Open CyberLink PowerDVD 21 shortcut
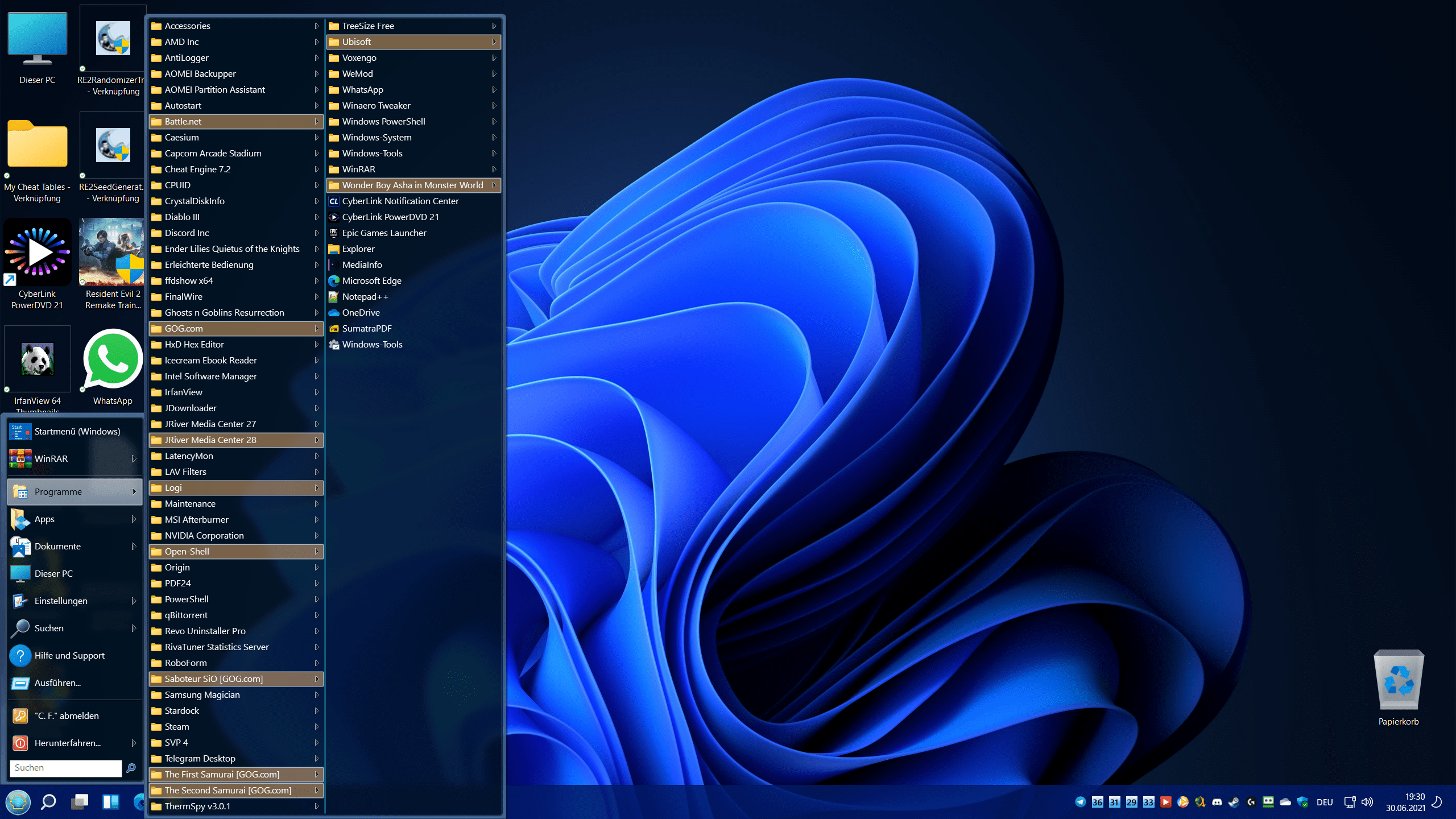This screenshot has width=1456, height=819. [x=390, y=216]
